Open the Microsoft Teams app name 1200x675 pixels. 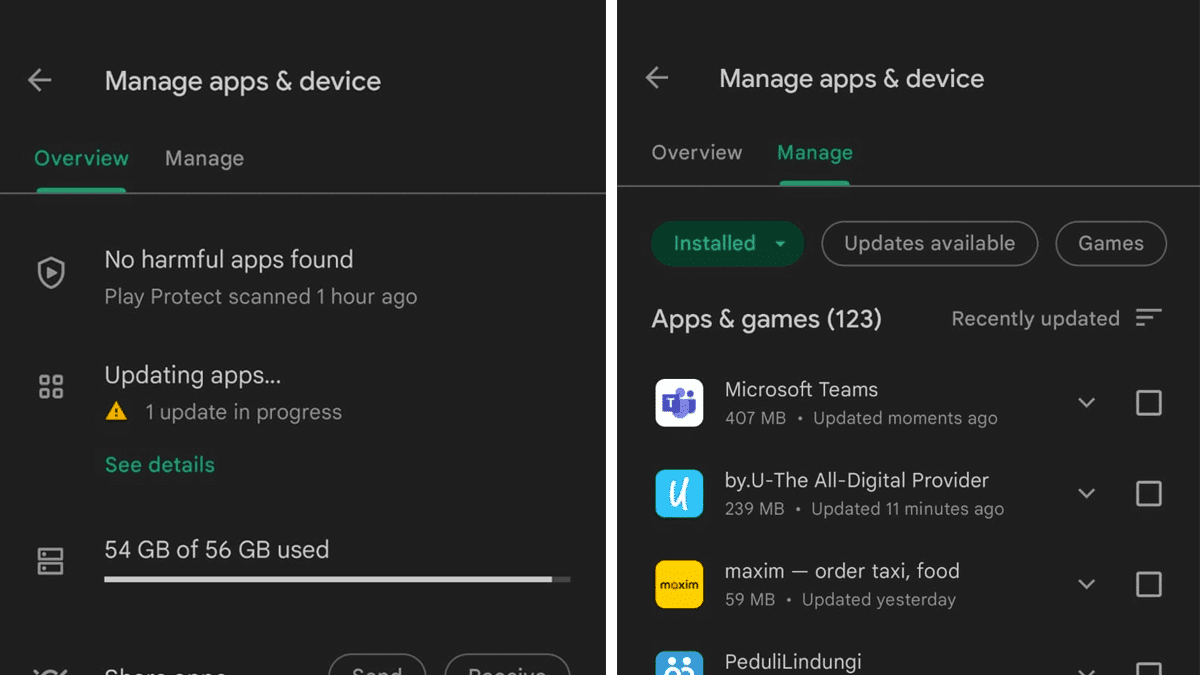pyautogui.click(x=801, y=389)
